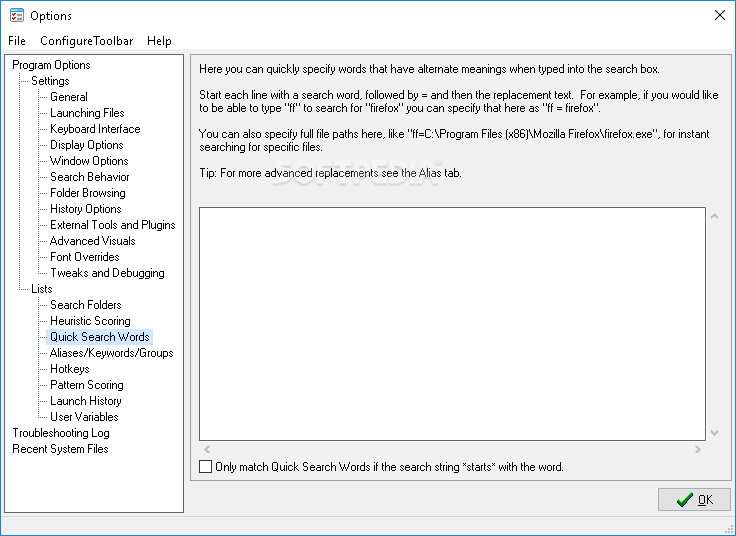Open the Launching Files settings page
Screen dimensions: 736x536
tap(87, 113)
